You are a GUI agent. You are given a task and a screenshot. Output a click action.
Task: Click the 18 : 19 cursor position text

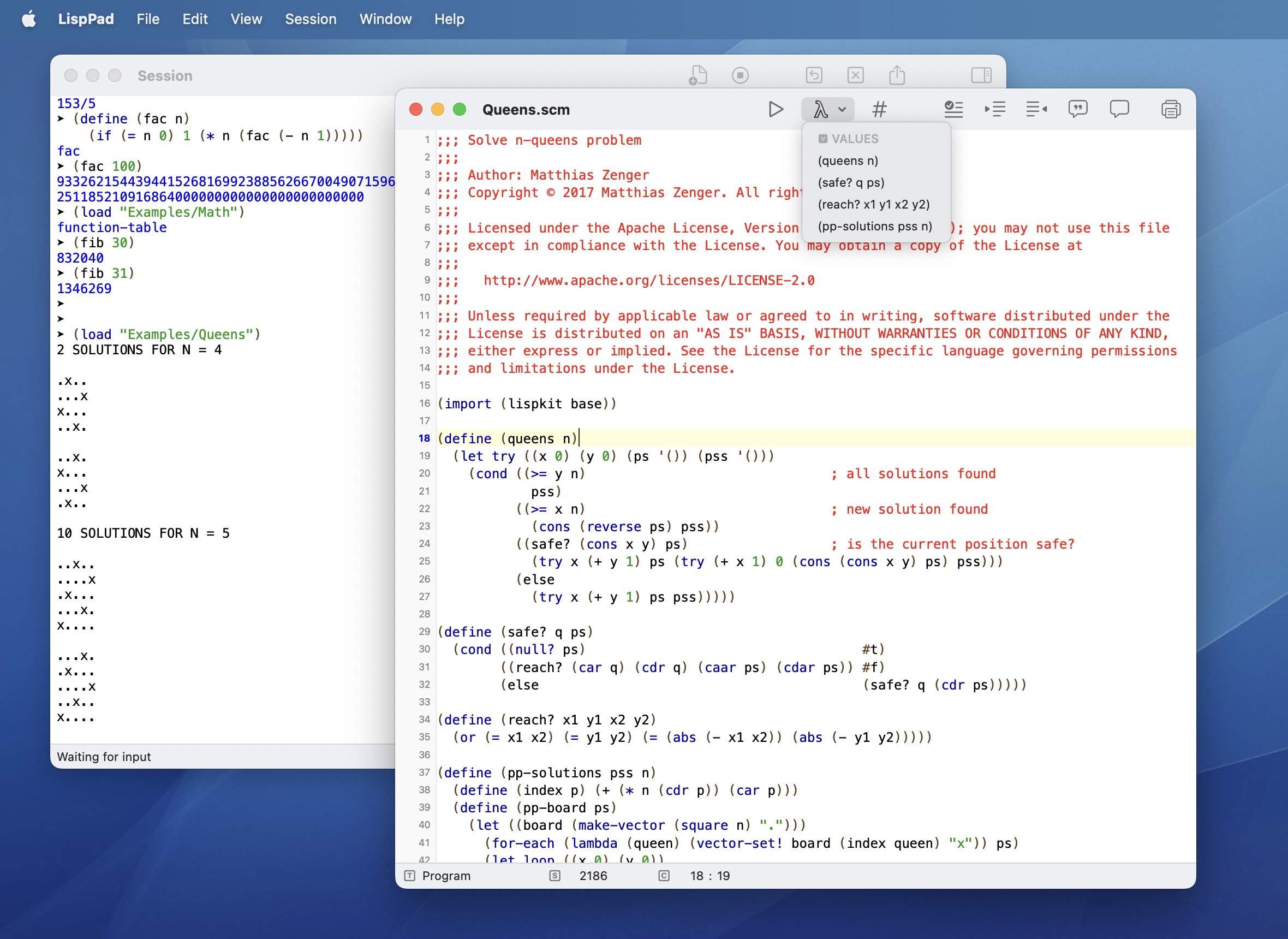point(709,876)
